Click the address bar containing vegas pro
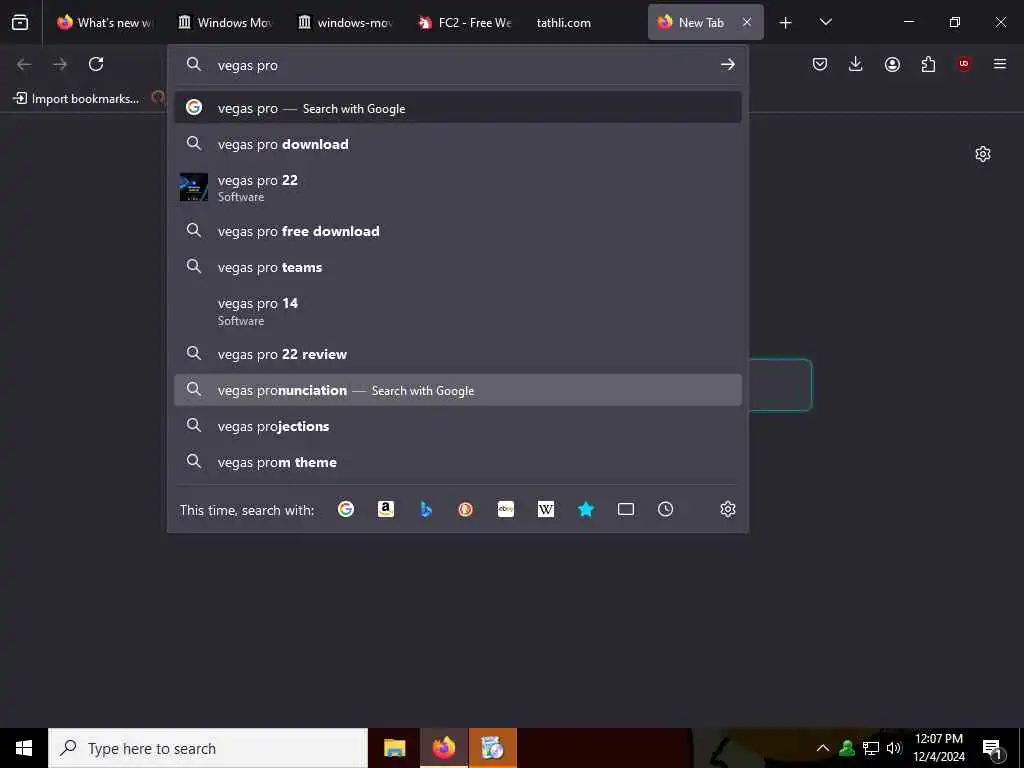Screen dimensions: 1024x768 pos(457,65)
